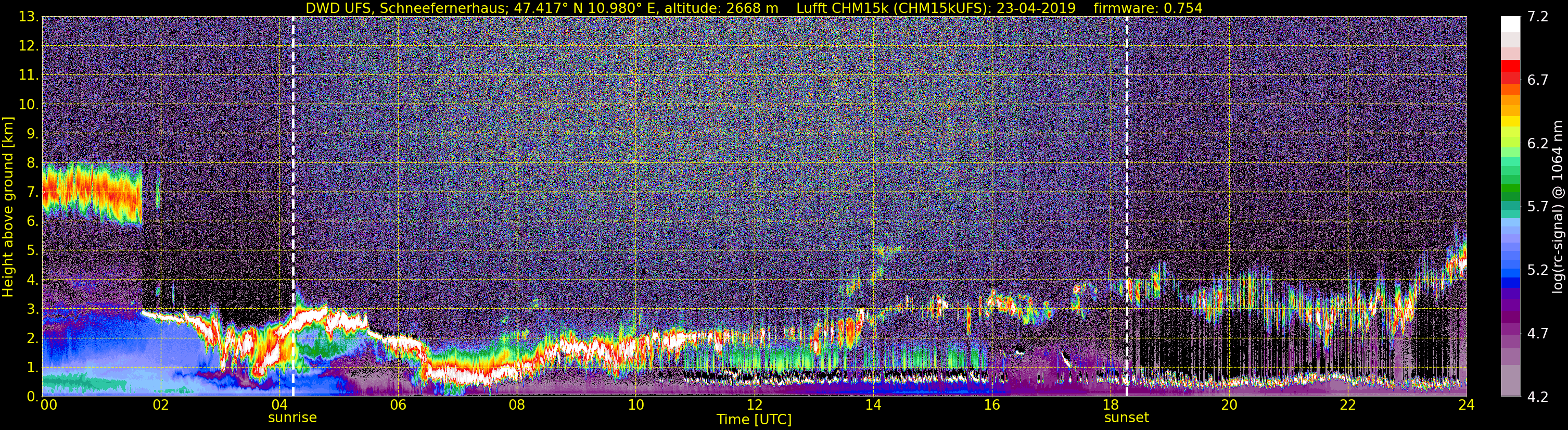Click the white dashed sunrise marker line

click(293, 207)
